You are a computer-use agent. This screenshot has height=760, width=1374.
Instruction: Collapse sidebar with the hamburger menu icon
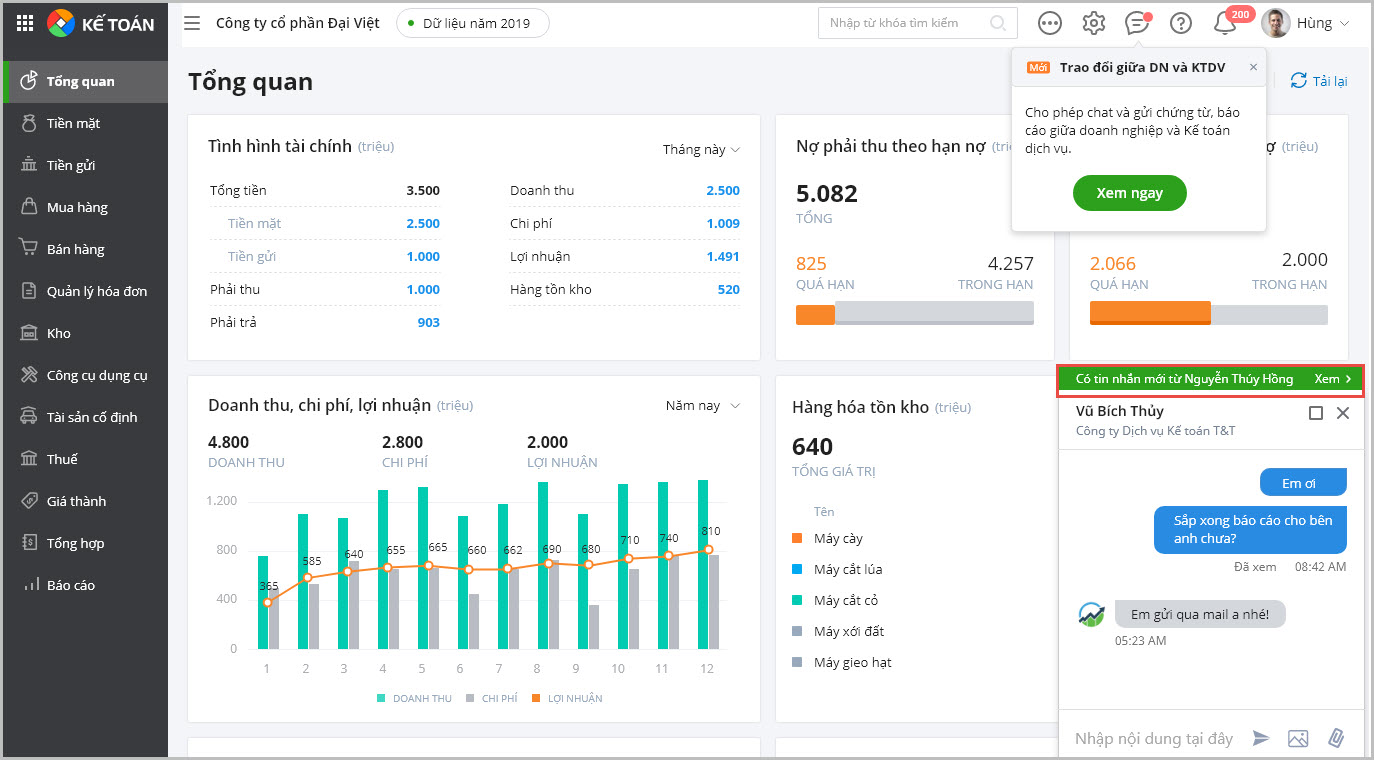coord(192,23)
